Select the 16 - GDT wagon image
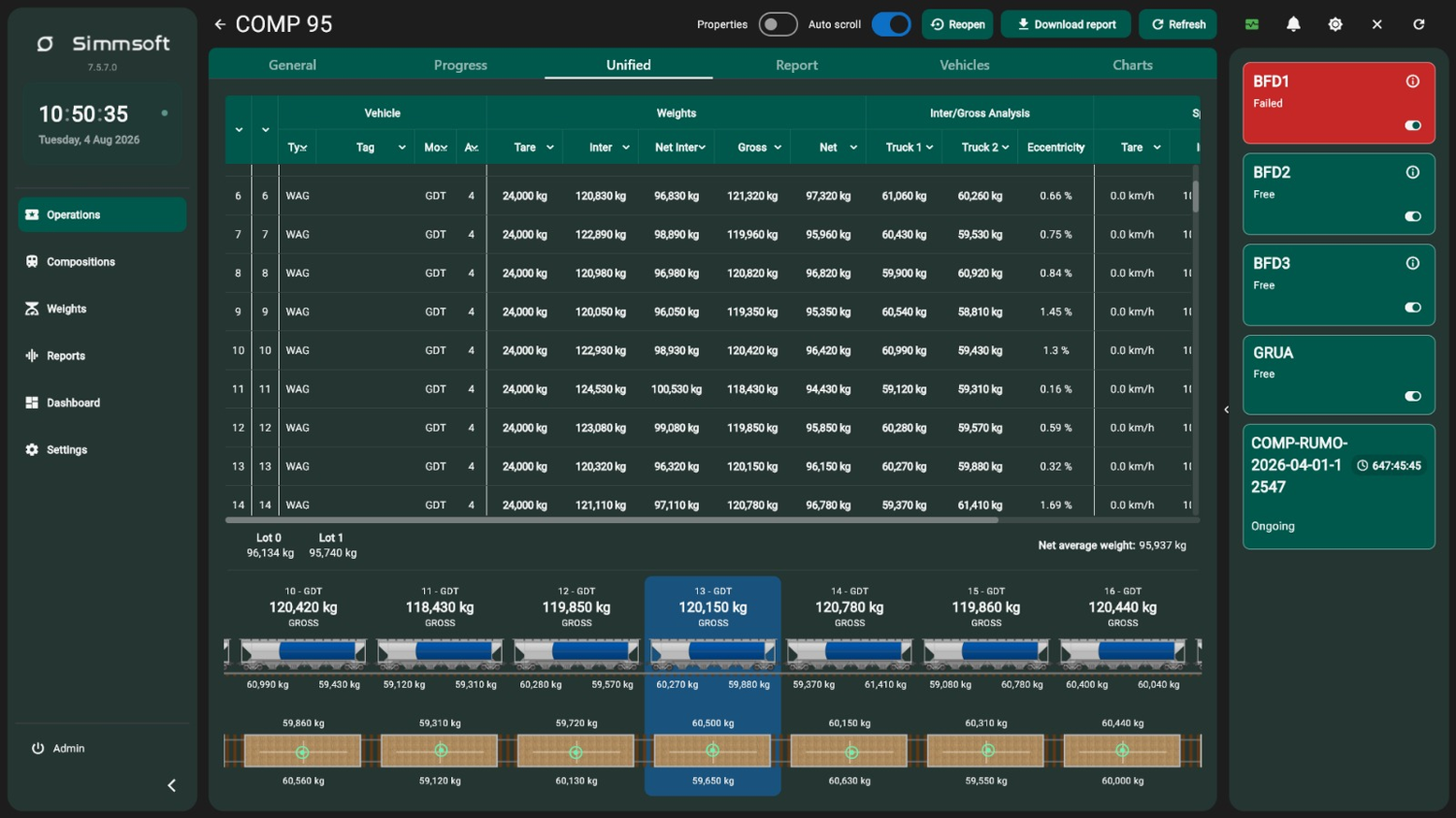Viewport: 1456px width, 818px height. tap(1123, 654)
